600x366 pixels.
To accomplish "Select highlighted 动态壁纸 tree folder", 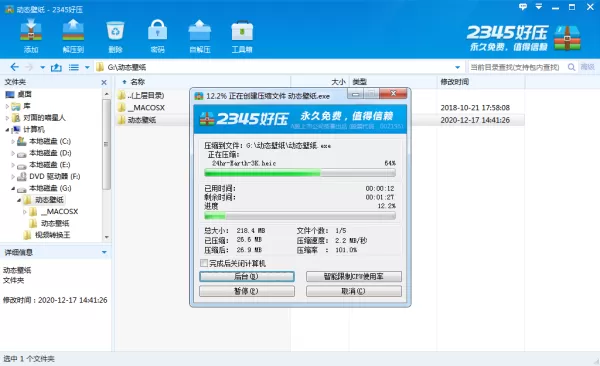I will coord(49,200).
